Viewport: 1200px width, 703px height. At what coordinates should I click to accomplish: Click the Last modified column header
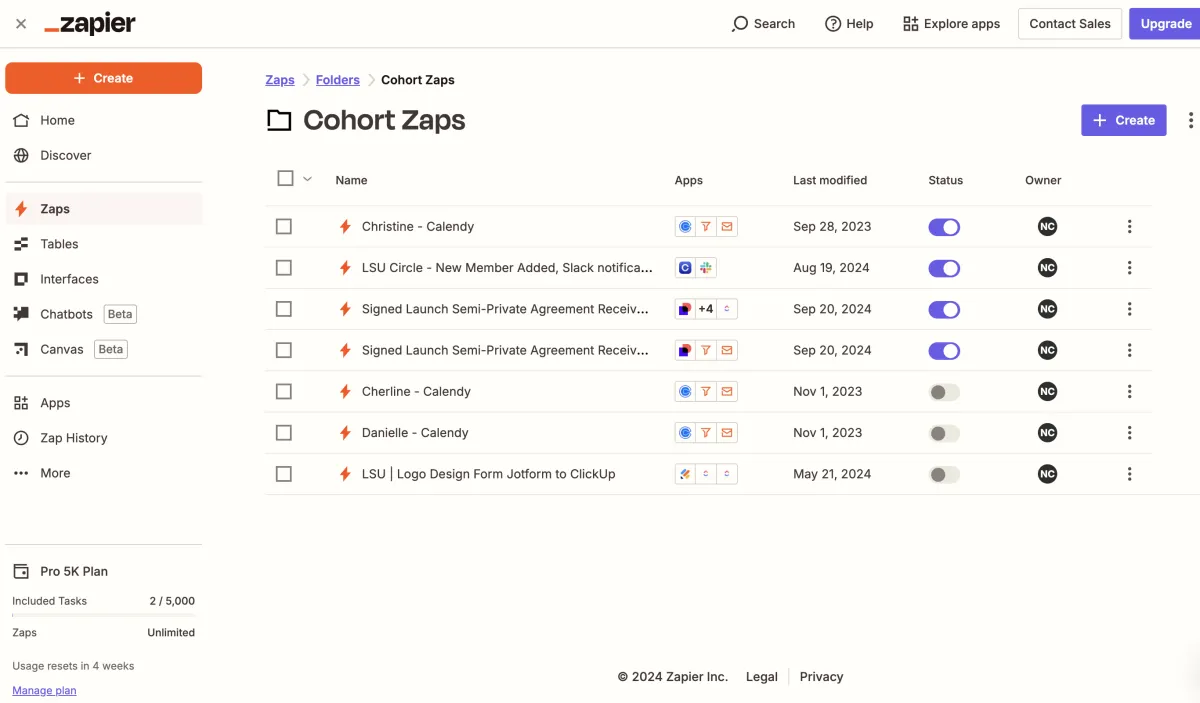coord(830,180)
